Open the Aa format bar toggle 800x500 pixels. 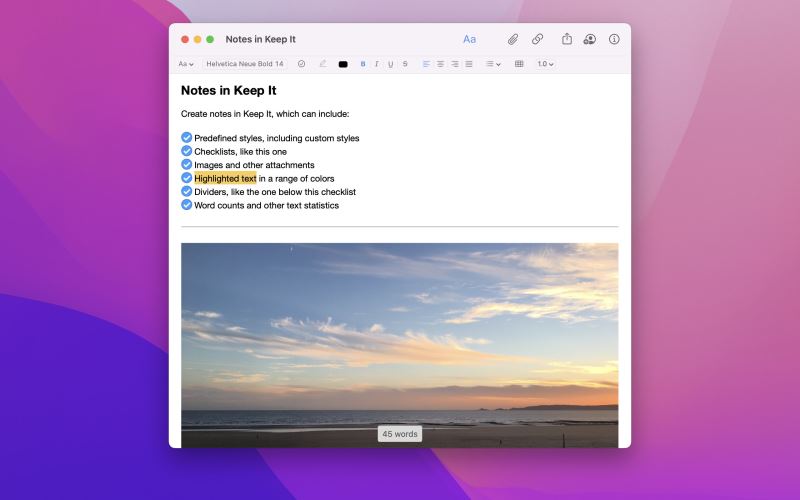[469, 39]
